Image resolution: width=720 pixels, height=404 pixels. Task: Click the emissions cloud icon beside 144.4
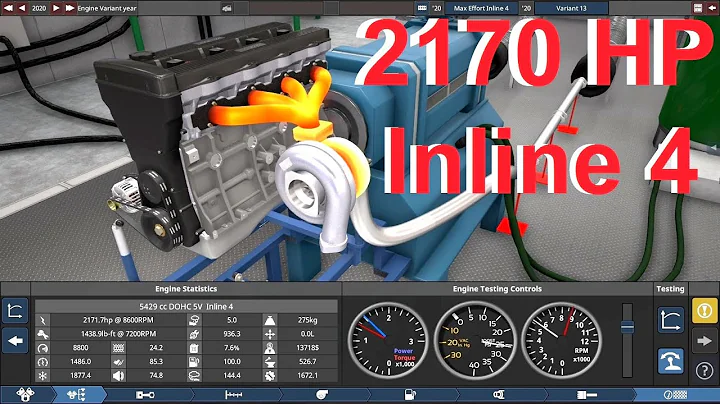tap(194, 376)
